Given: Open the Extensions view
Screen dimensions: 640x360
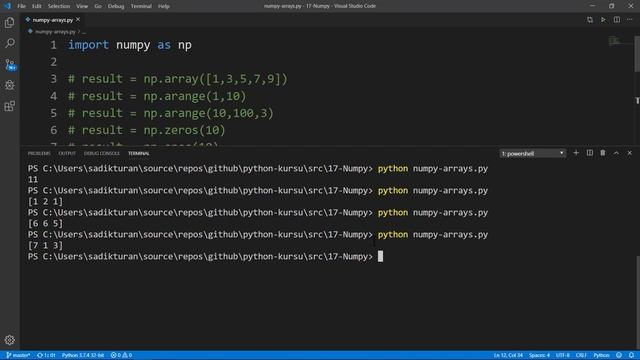Looking at the screenshot, I should point(9,106).
